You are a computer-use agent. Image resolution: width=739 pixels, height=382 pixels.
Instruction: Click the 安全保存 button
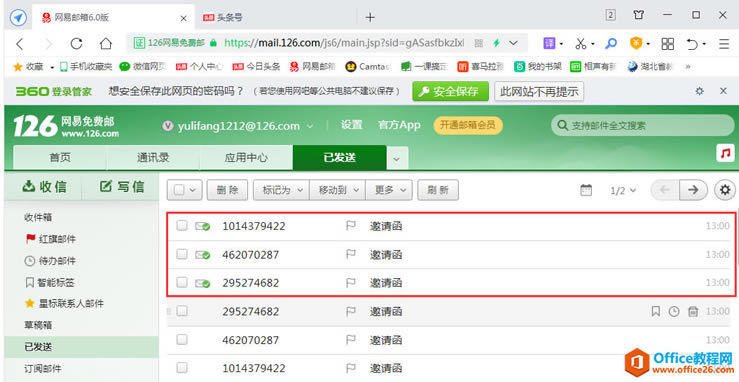(x=451, y=91)
